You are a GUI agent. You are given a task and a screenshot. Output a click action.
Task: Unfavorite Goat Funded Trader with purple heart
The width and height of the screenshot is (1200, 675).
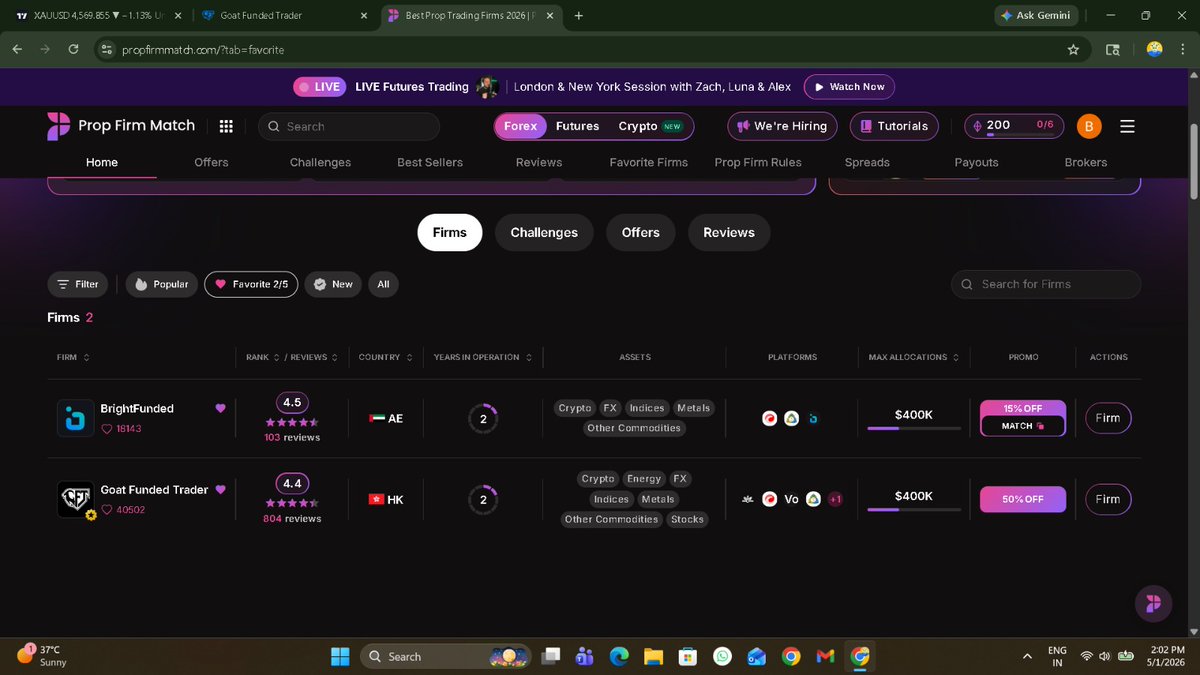[x=221, y=489]
